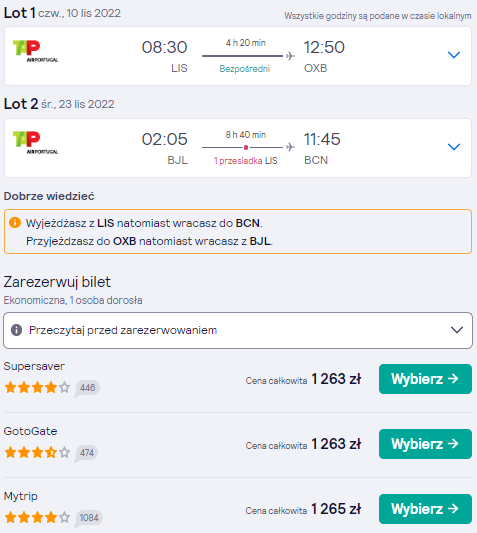
Task: Open Supersaver reviews bubble showing 446
Action: [x=87, y=388]
